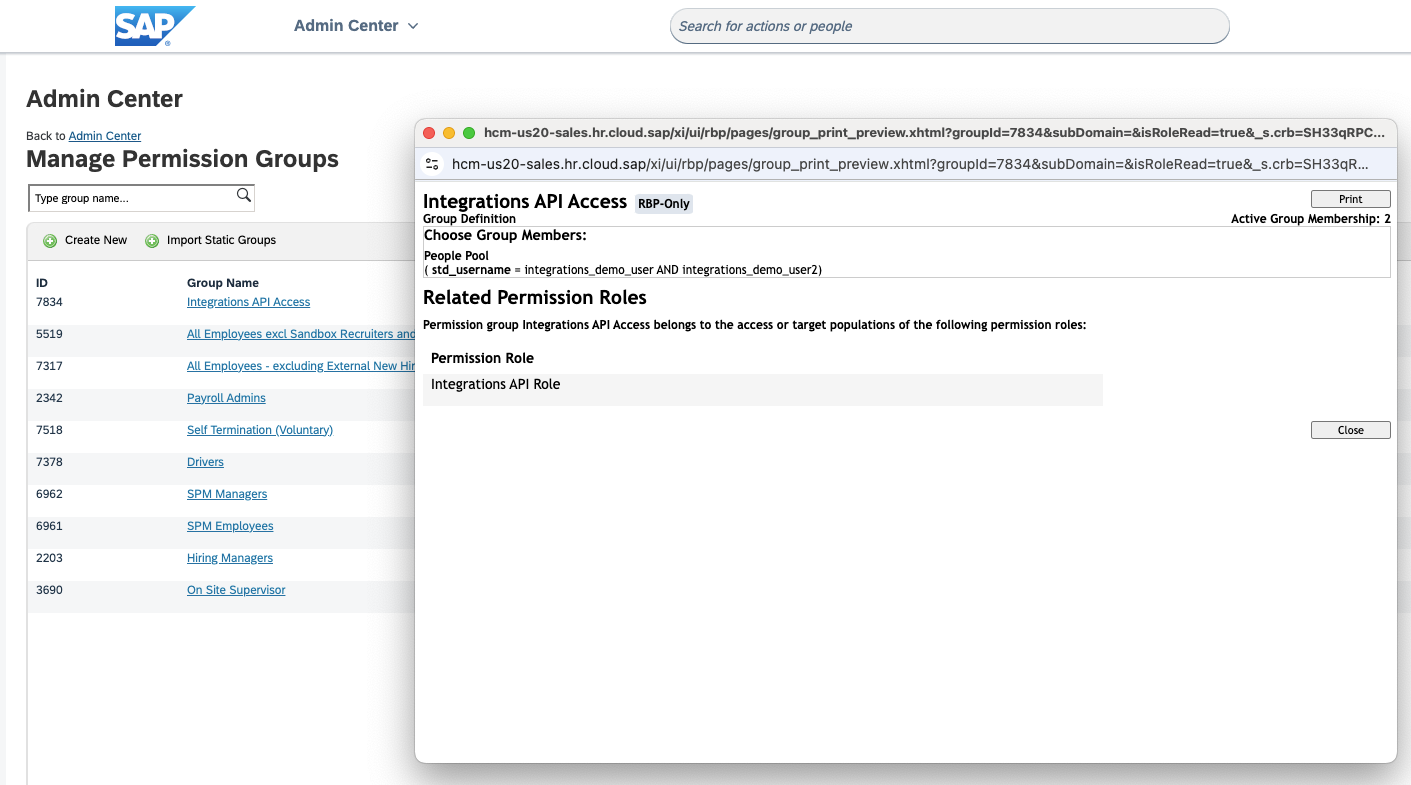The image size is (1411, 785).
Task: Select ID 7317 in the table
Action: (x=49, y=366)
